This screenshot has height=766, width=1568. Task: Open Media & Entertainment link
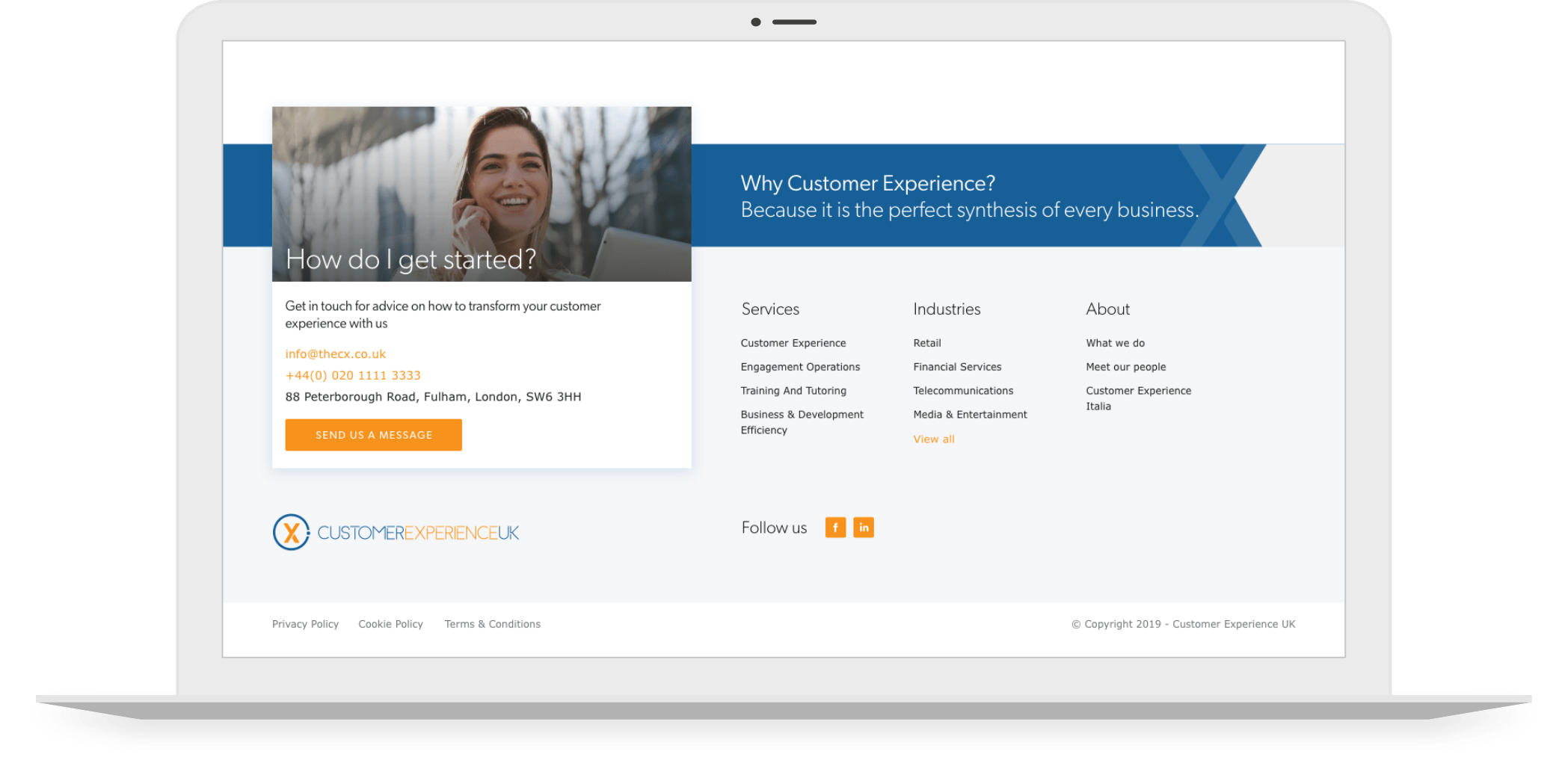[x=970, y=415]
